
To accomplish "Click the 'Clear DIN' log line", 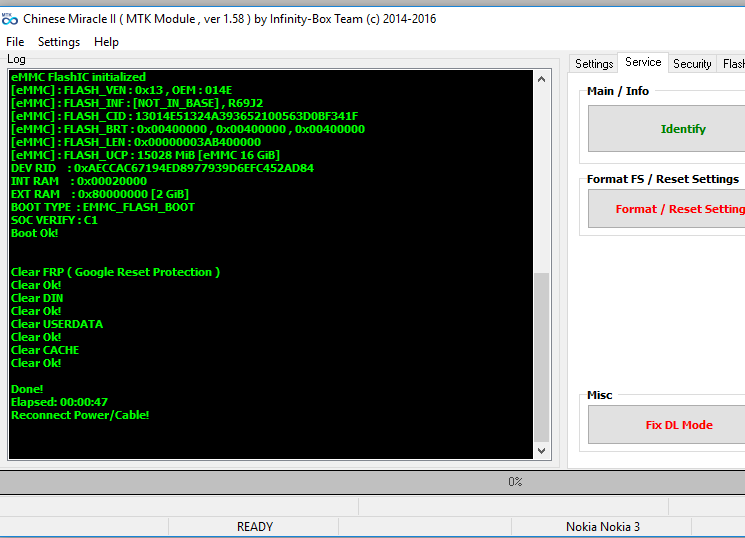I will 37,298.
